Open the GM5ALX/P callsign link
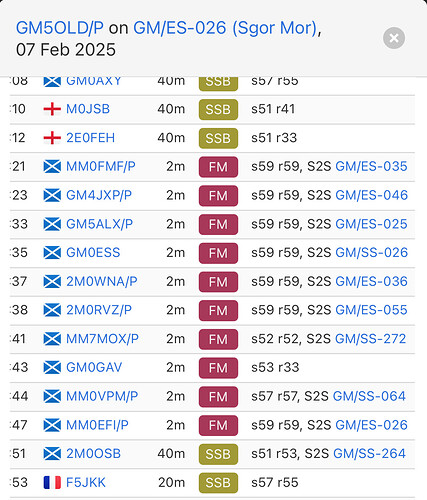 click(x=99, y=224)
